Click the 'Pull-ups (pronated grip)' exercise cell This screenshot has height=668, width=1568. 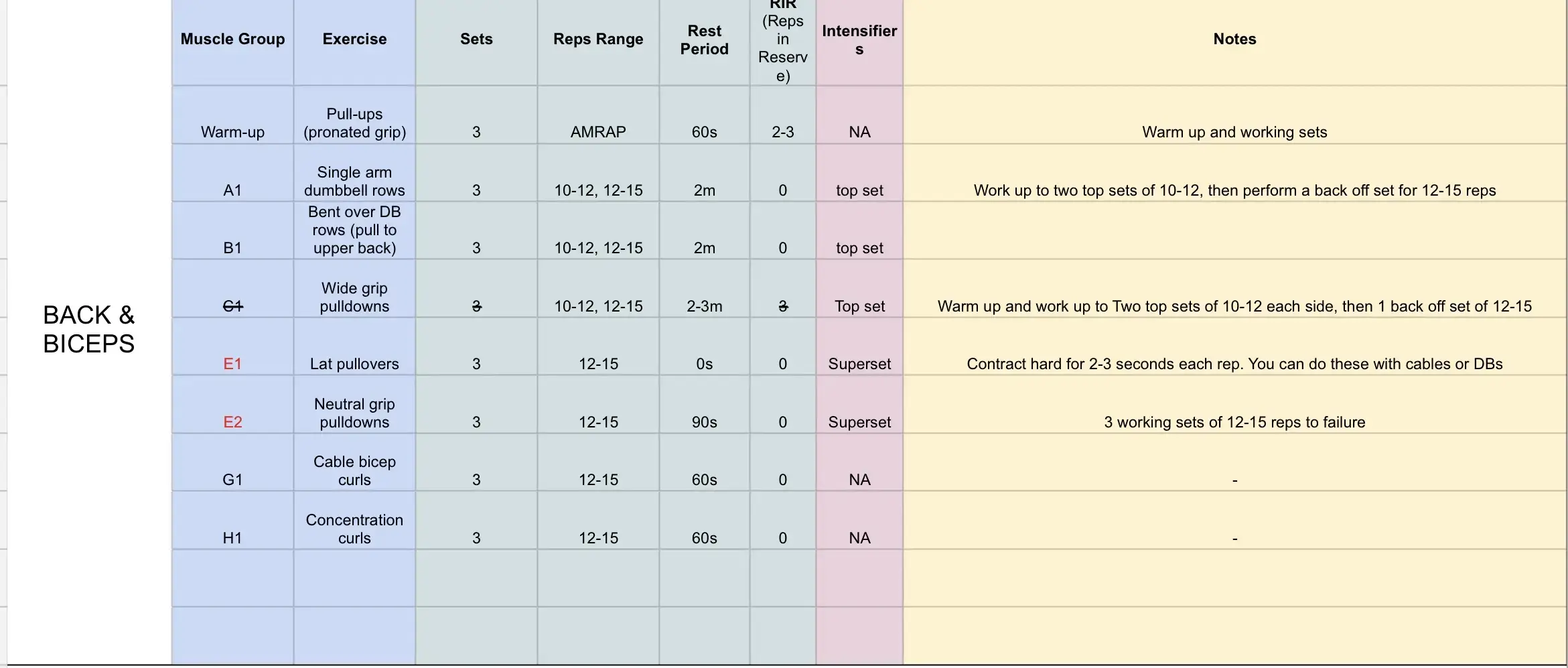point(354,123)
